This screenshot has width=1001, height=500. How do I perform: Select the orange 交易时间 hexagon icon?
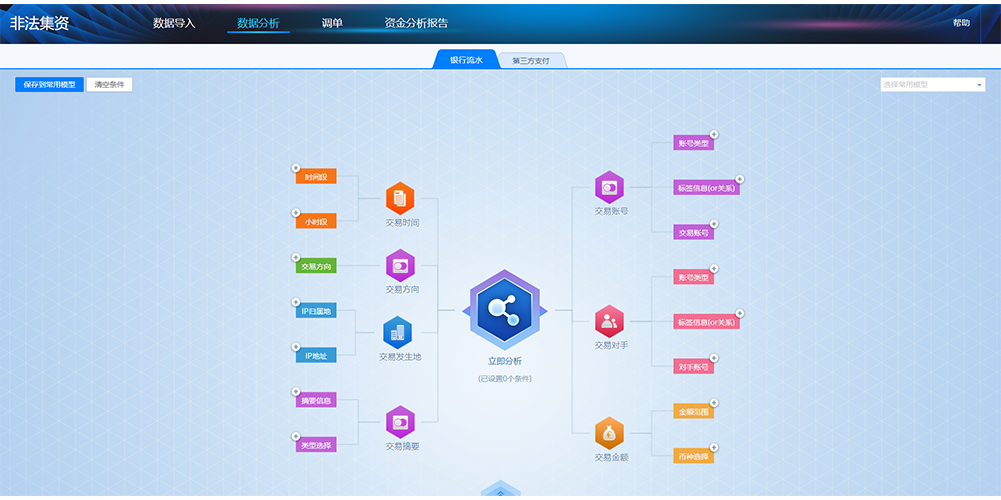(x=400, y=197)
